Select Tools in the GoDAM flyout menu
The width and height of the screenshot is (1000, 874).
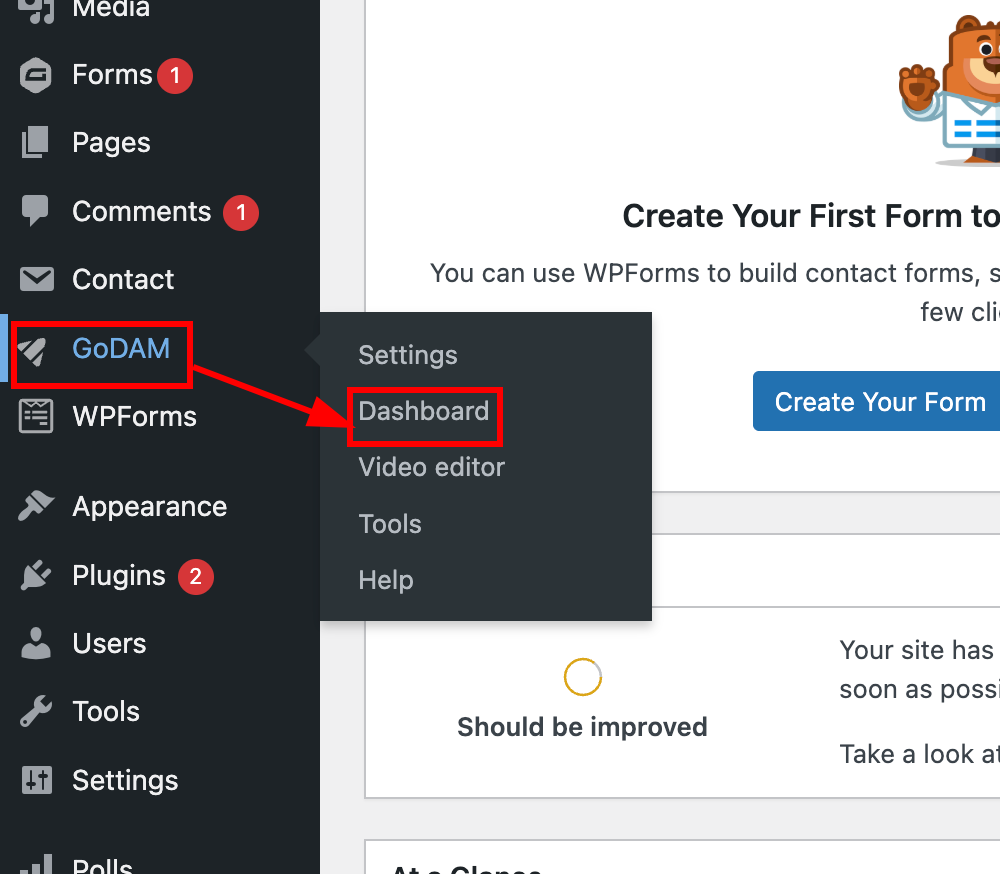[x=390, y=524]
